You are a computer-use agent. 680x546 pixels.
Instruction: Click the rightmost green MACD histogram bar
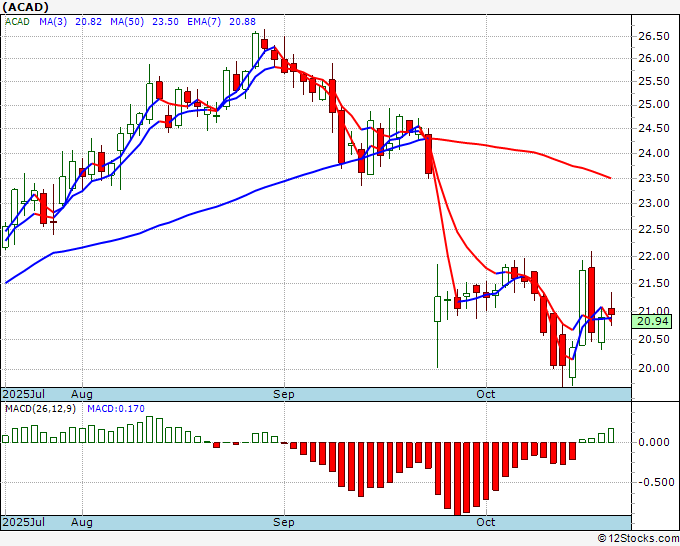coord(611,435)
